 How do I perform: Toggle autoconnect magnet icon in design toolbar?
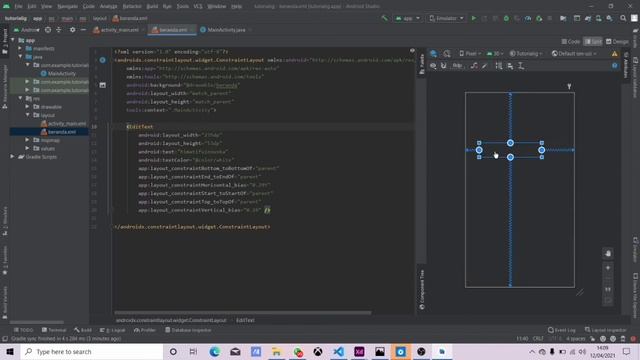click(444, 66)
